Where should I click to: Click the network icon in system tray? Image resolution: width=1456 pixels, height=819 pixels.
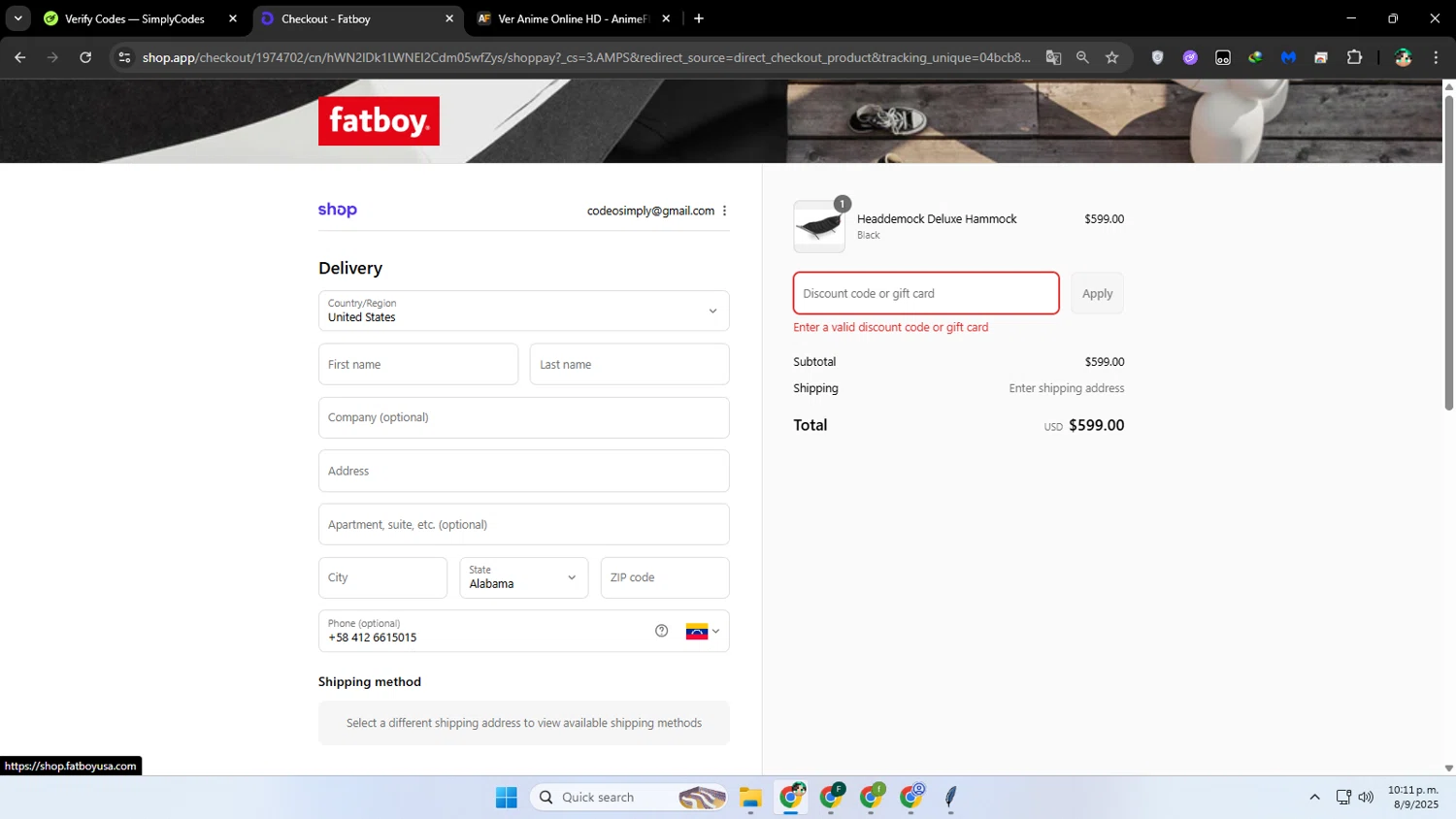[1343, 797]
